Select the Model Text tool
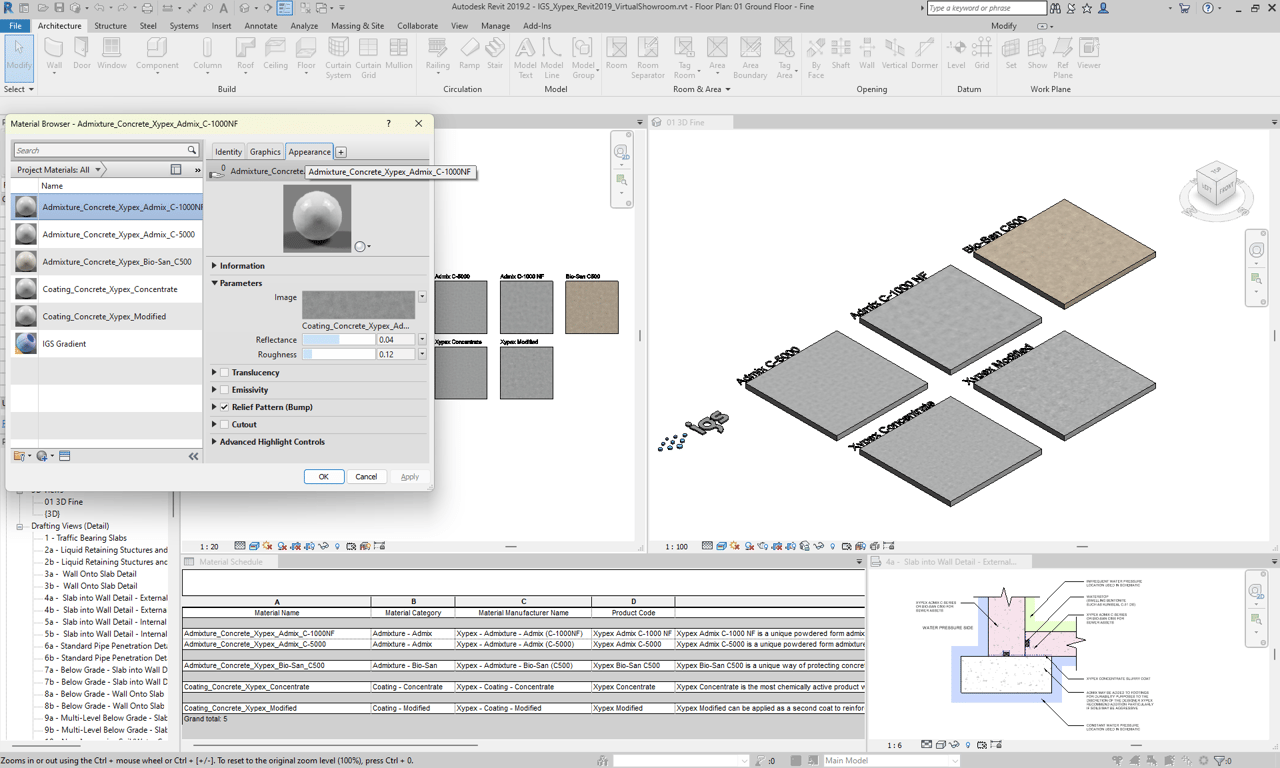 (x=525, y=54)
